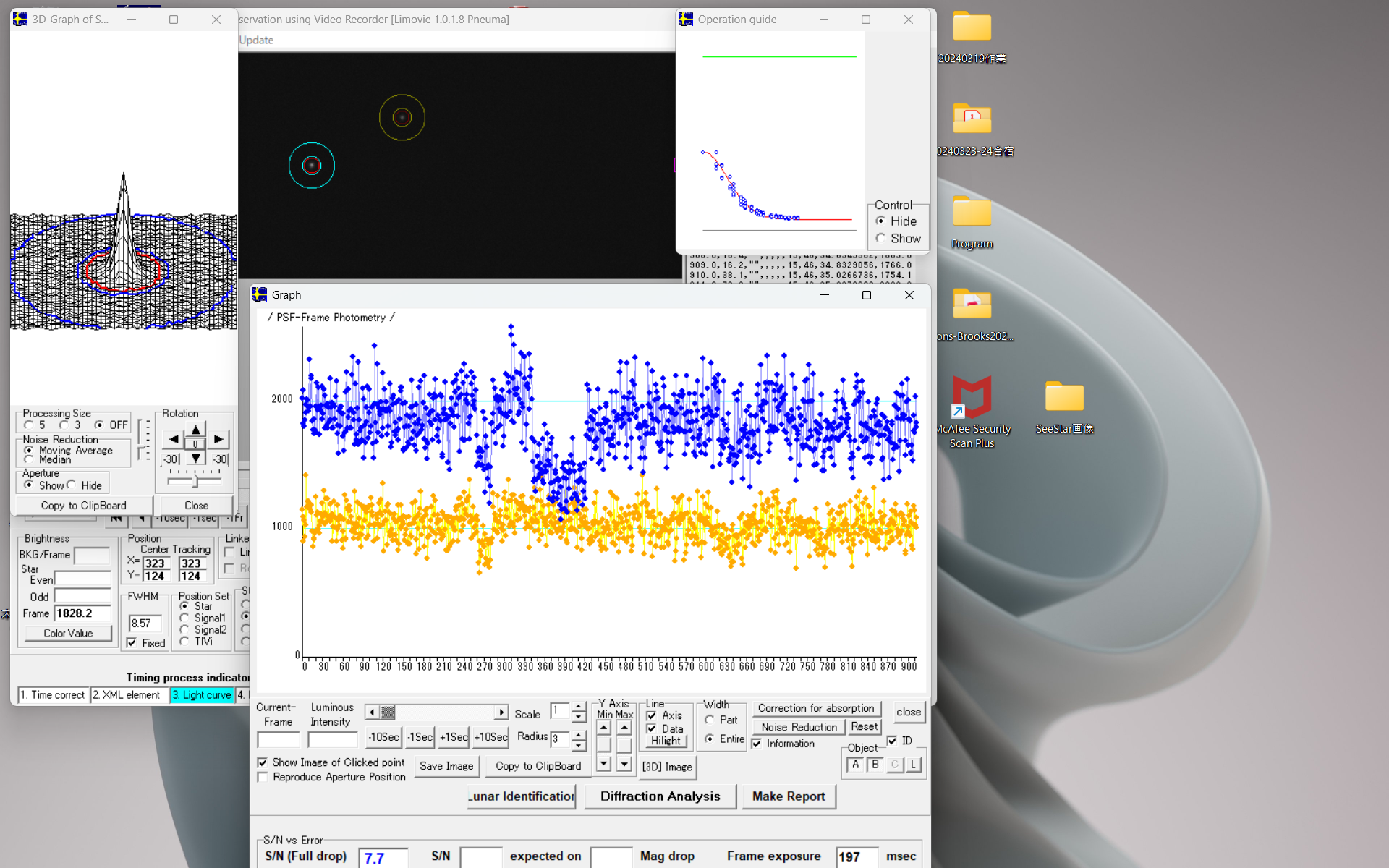Switch to Time correct tab

53,695
